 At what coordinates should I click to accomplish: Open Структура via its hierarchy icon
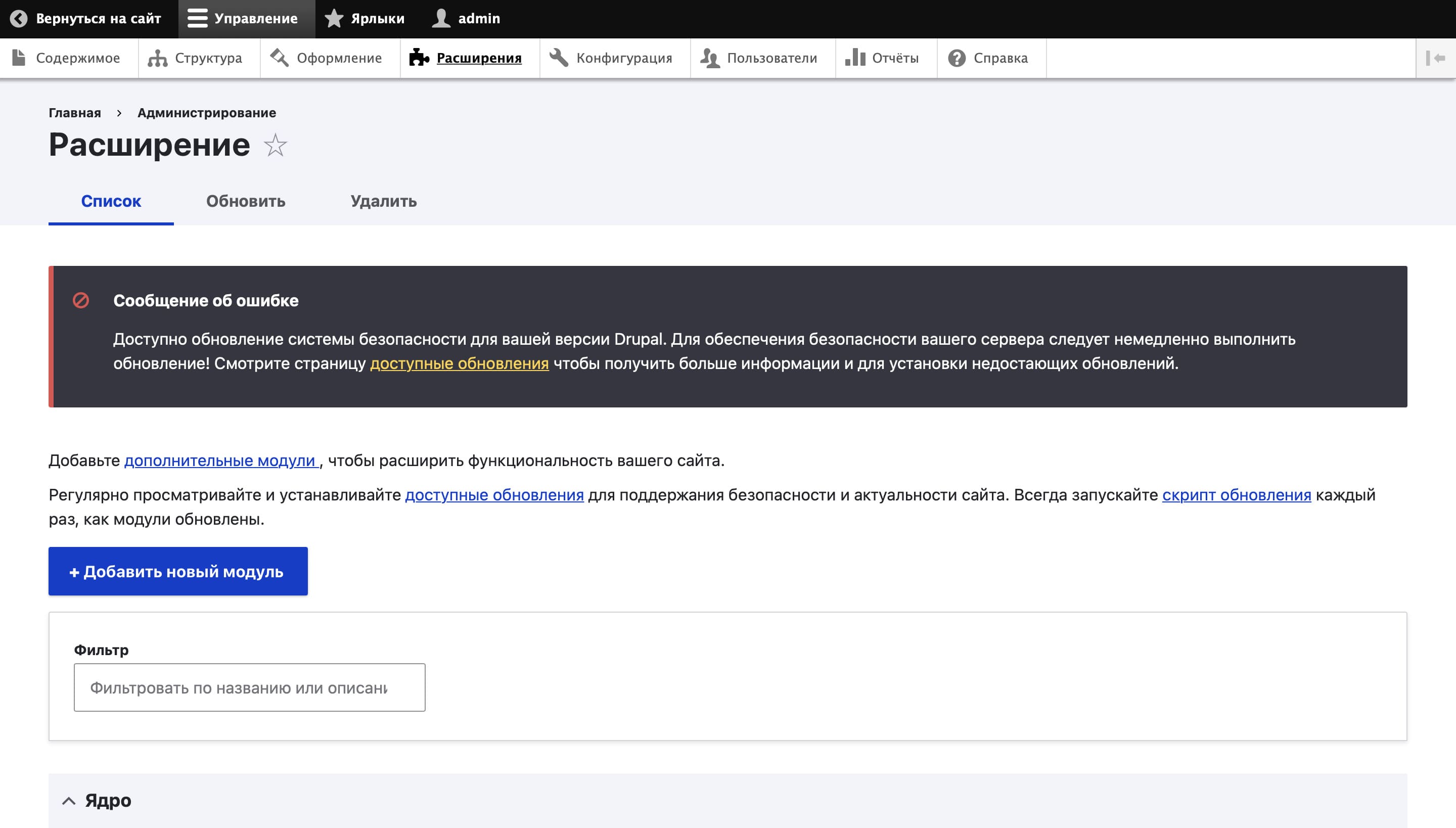[x=158, y=58]
